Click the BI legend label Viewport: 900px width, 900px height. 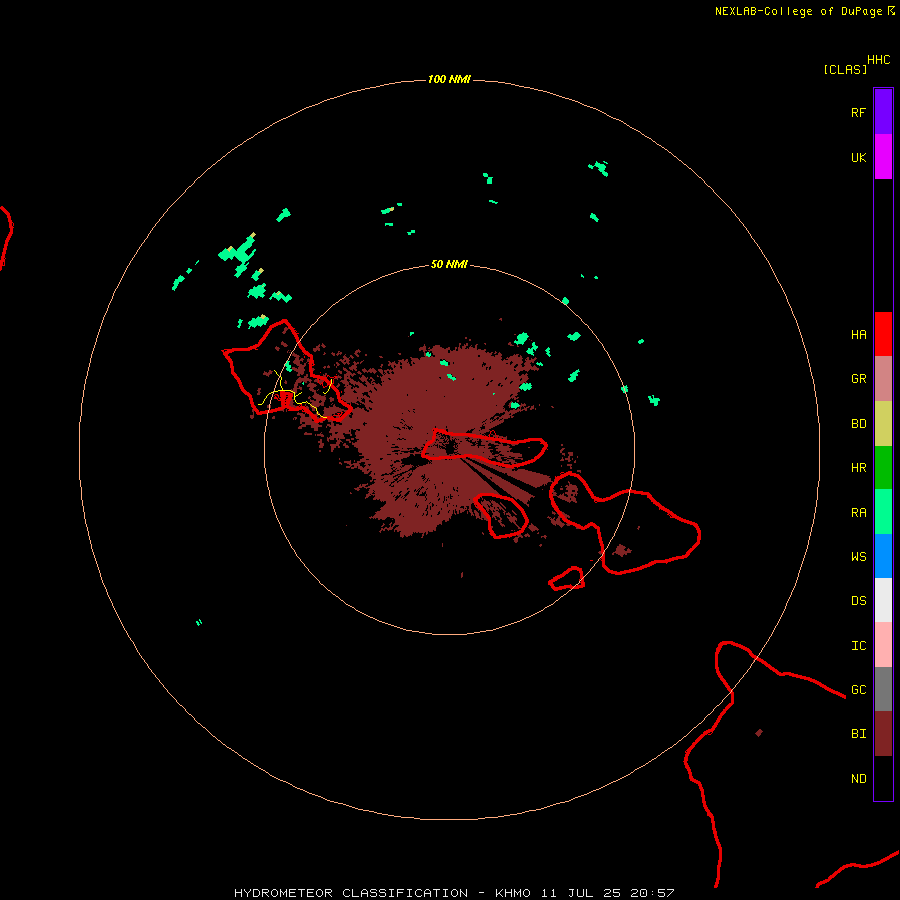[x=858, y=734]
